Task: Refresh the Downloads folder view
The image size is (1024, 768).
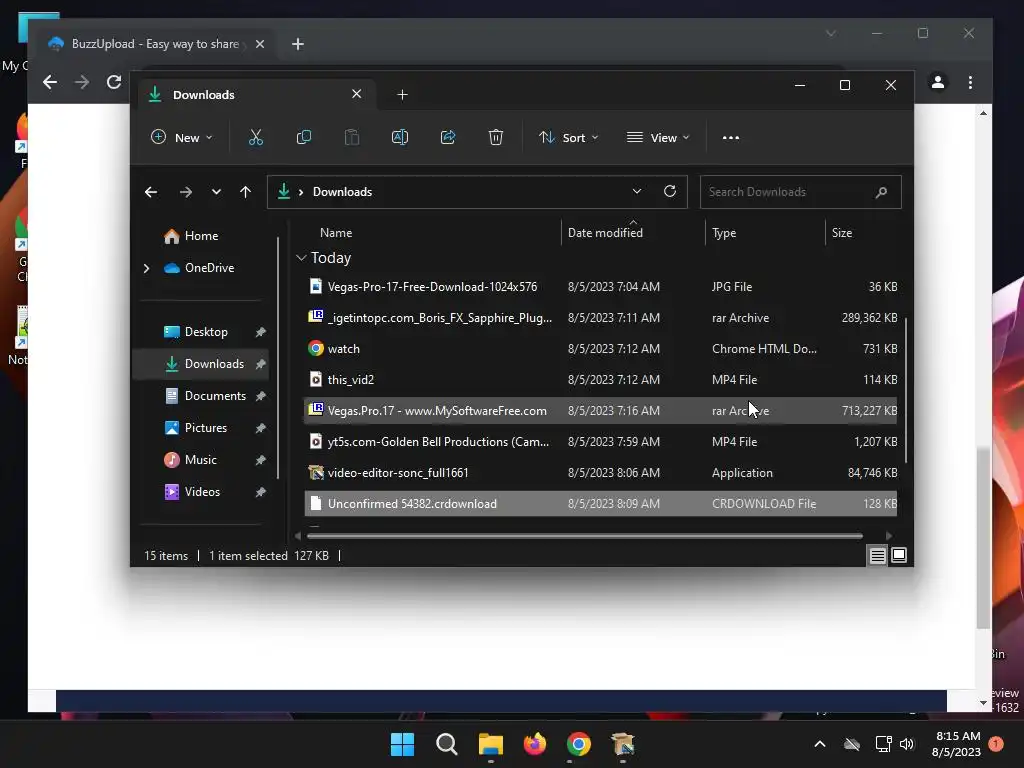Action: pos(670,191)
